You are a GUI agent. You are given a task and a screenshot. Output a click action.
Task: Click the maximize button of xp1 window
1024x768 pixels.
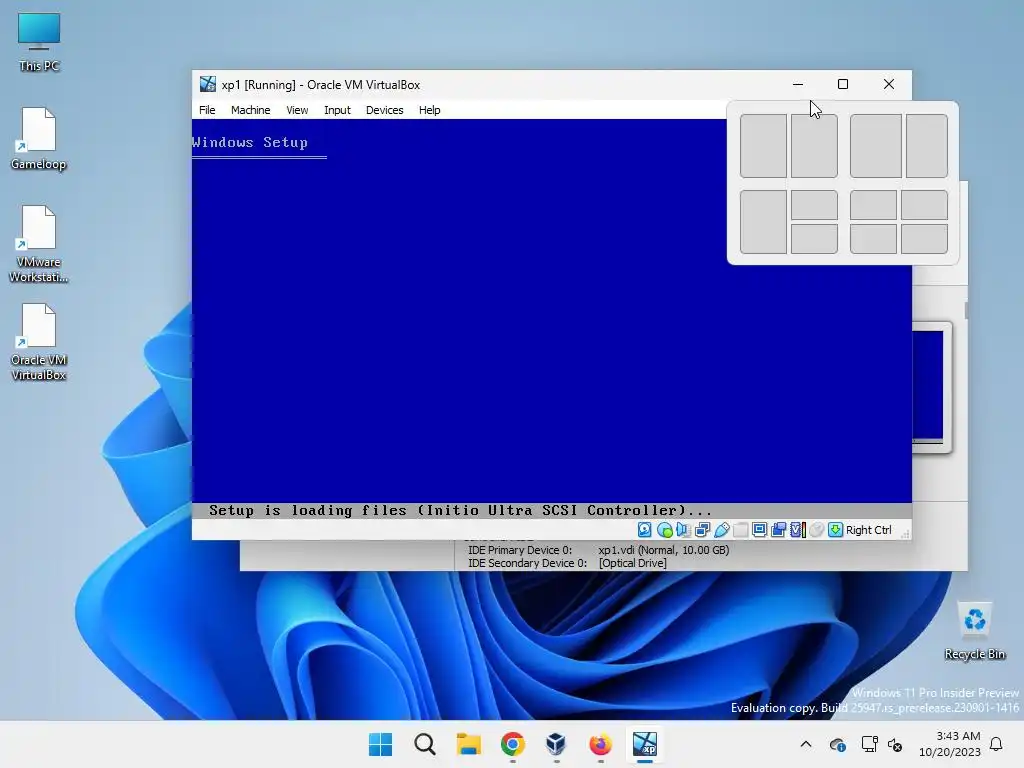pos(842,84)
